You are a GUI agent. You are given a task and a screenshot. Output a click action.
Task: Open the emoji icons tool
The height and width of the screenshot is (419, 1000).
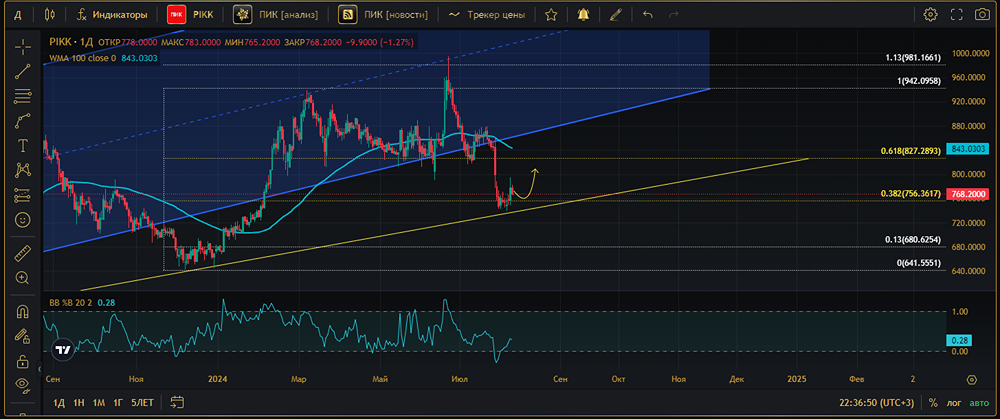(23, 219)
